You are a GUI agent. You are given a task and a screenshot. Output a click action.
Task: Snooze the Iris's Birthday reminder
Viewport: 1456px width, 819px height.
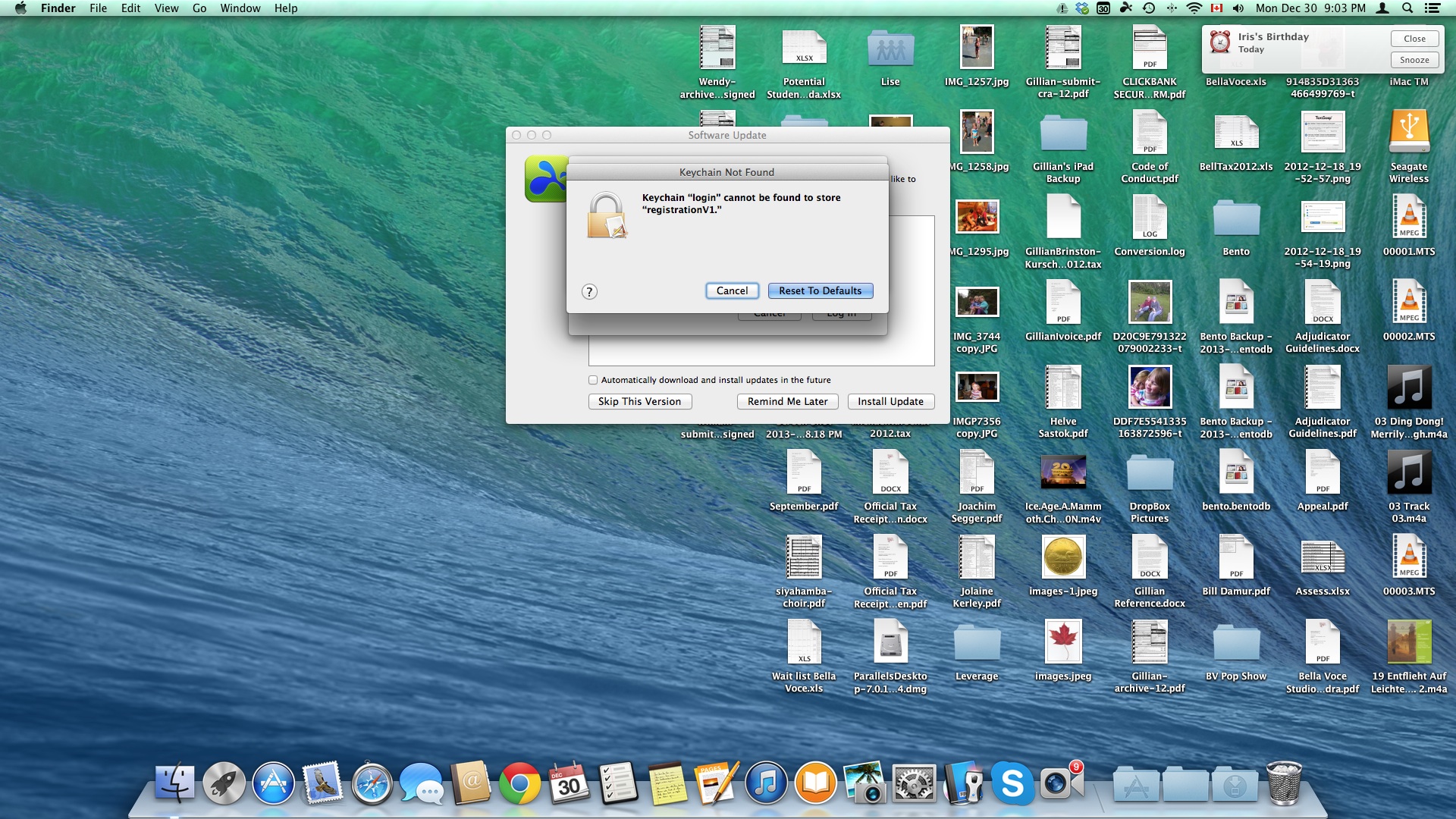pos(1414,60)
